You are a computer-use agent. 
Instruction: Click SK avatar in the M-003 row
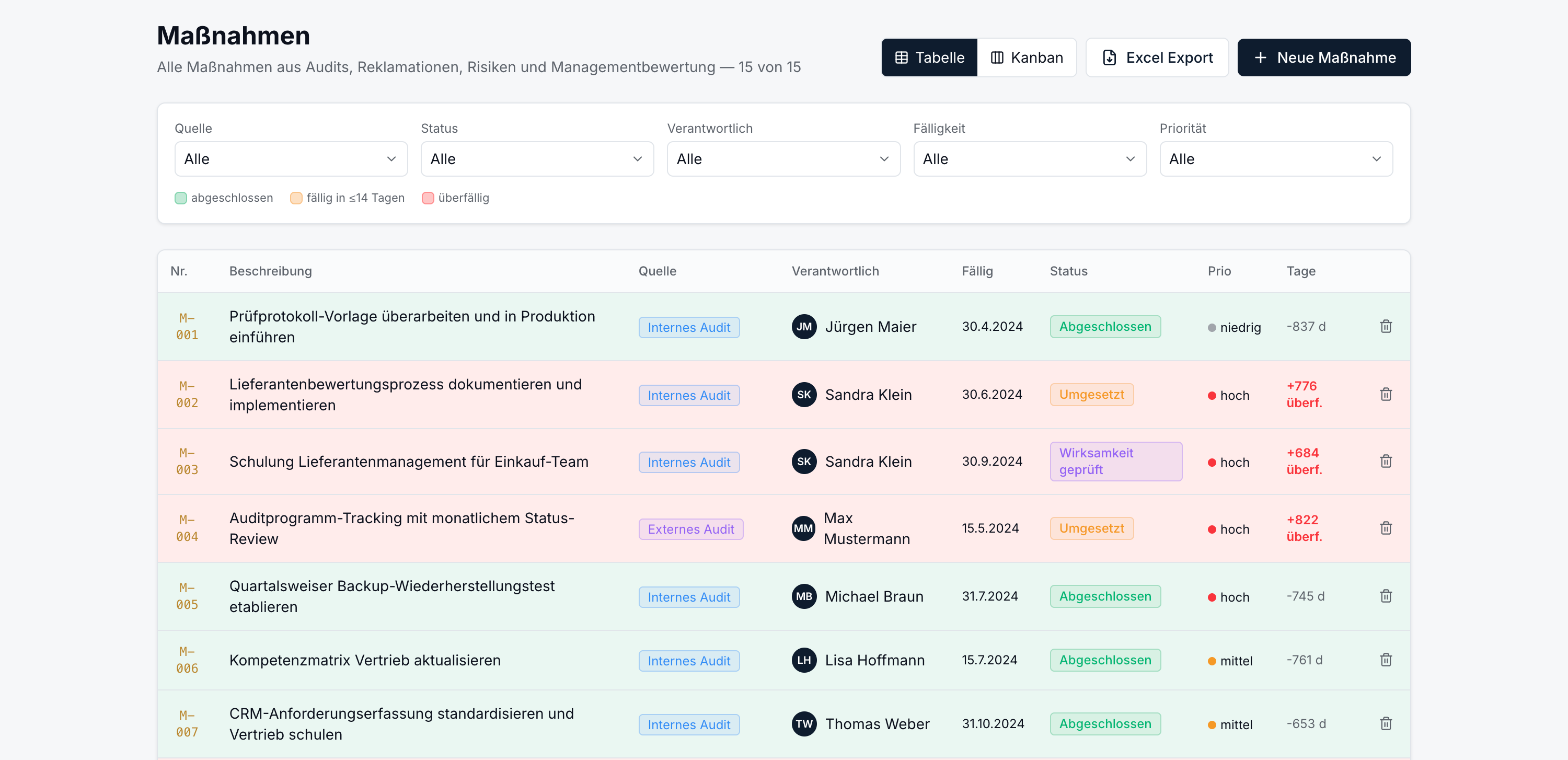click(804, 462)
